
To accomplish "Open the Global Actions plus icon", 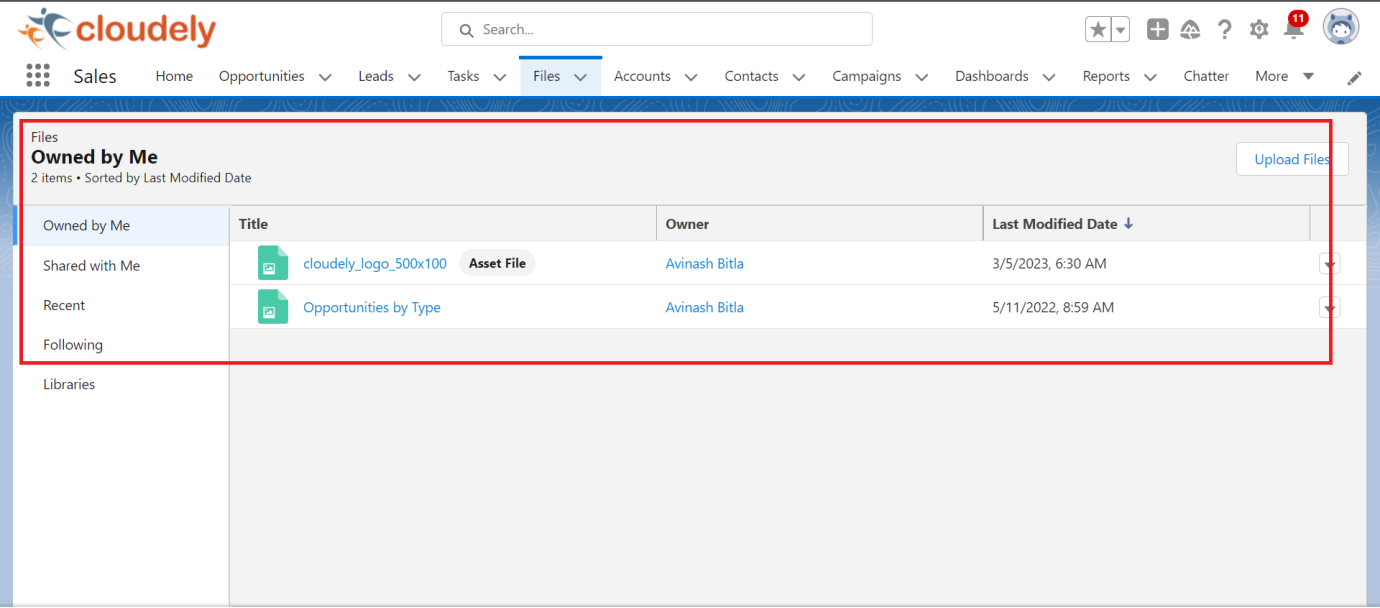I will (x=1157, y=30).
